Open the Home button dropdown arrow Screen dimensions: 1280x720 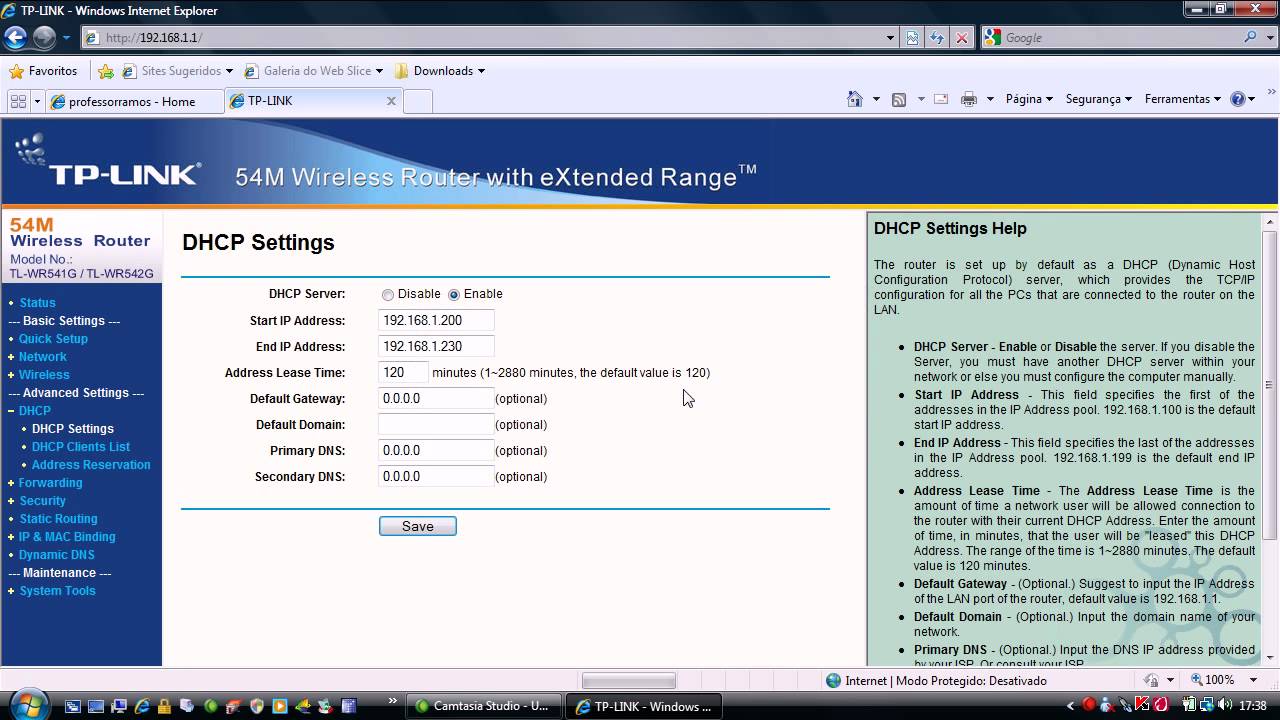[x=876, y=99]
